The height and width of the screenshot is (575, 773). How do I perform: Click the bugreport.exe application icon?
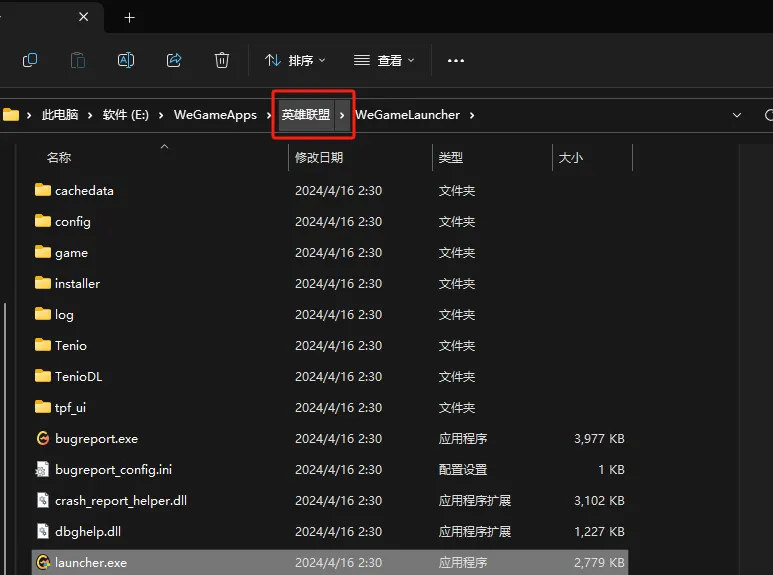43,438
